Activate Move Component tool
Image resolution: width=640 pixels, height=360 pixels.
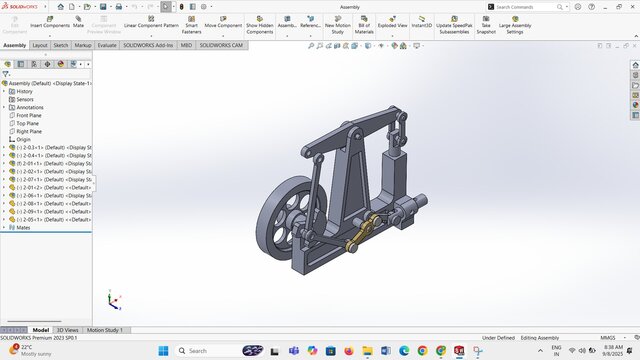tap(223, 22)
